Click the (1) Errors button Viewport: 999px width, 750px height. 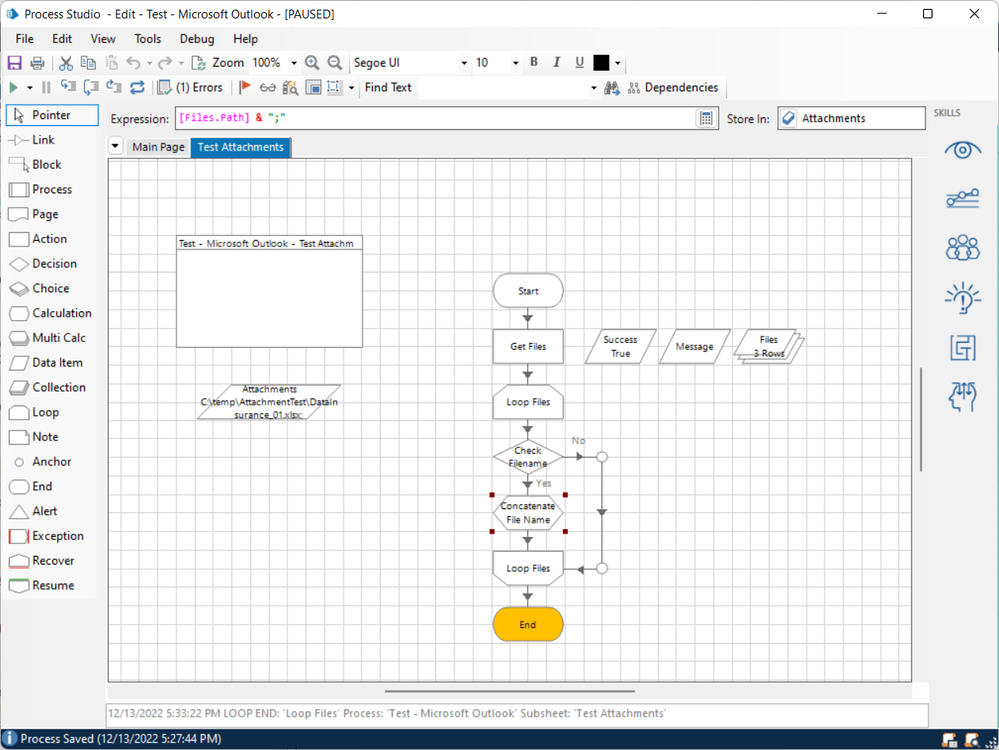tap(191, 88)
